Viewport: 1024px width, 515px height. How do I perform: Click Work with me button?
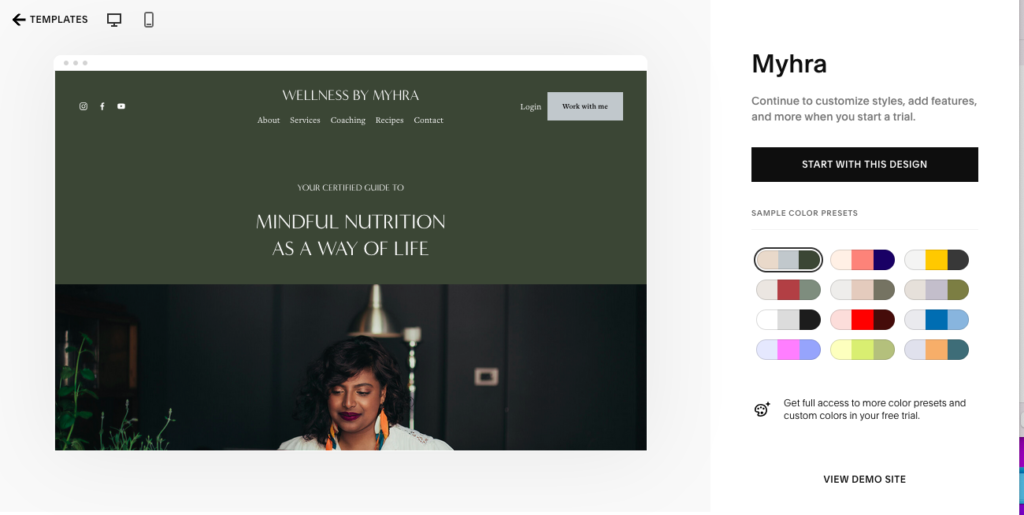[x=585, y=106]
